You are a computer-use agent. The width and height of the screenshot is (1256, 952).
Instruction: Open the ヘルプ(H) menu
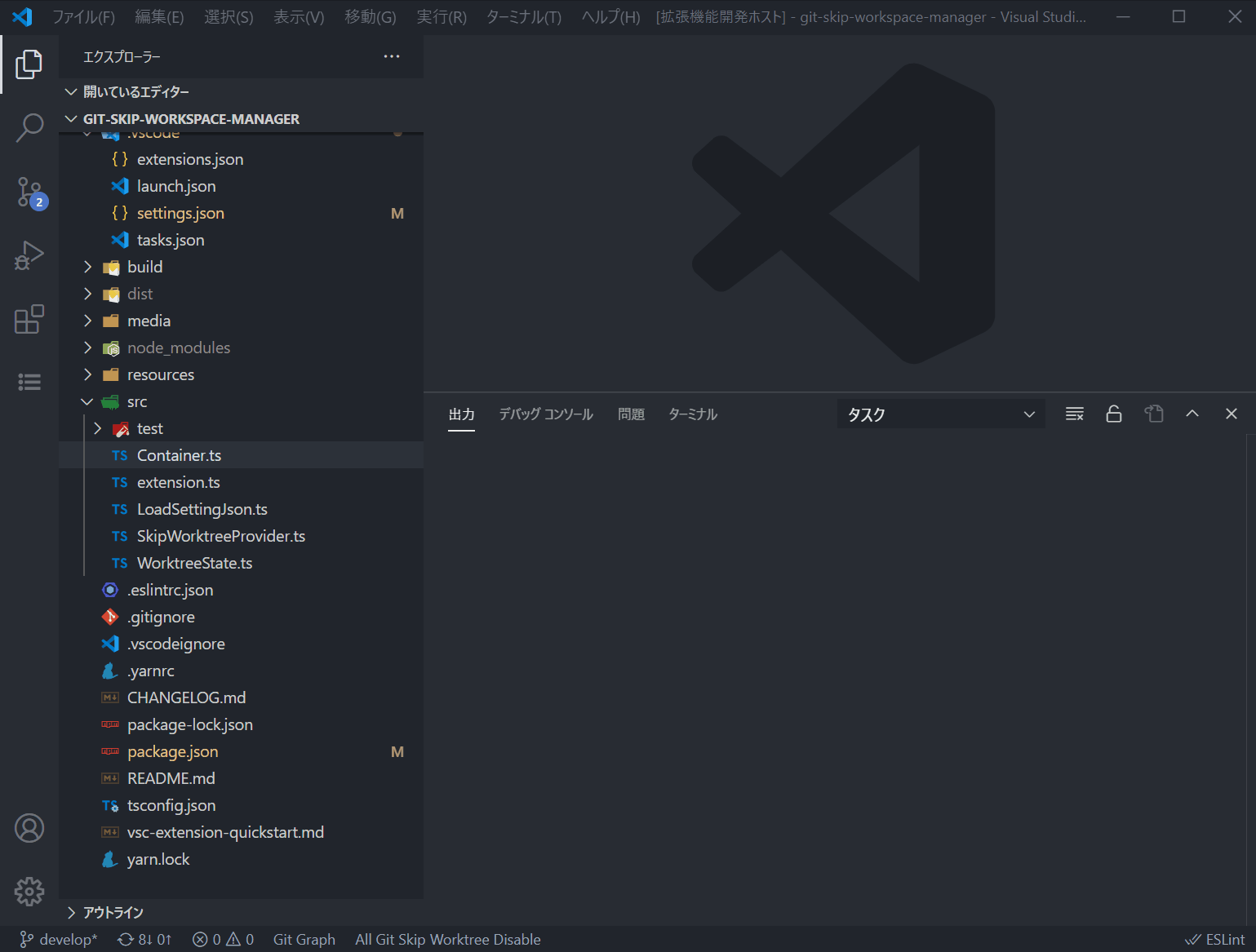point(610,17)
